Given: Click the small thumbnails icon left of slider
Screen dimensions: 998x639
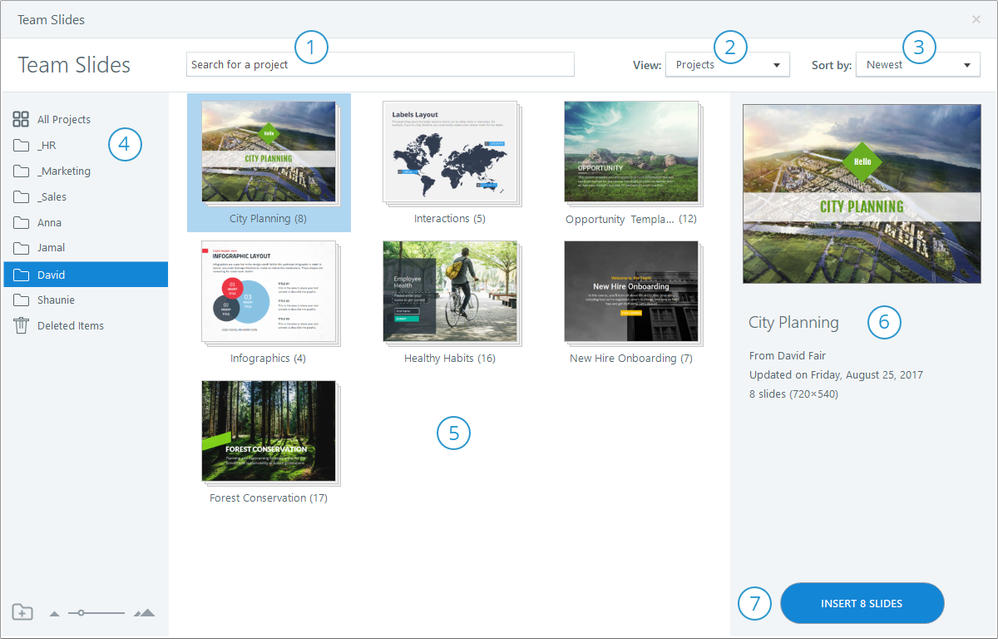Looking at the screenshot, I should tap(54, 613).
